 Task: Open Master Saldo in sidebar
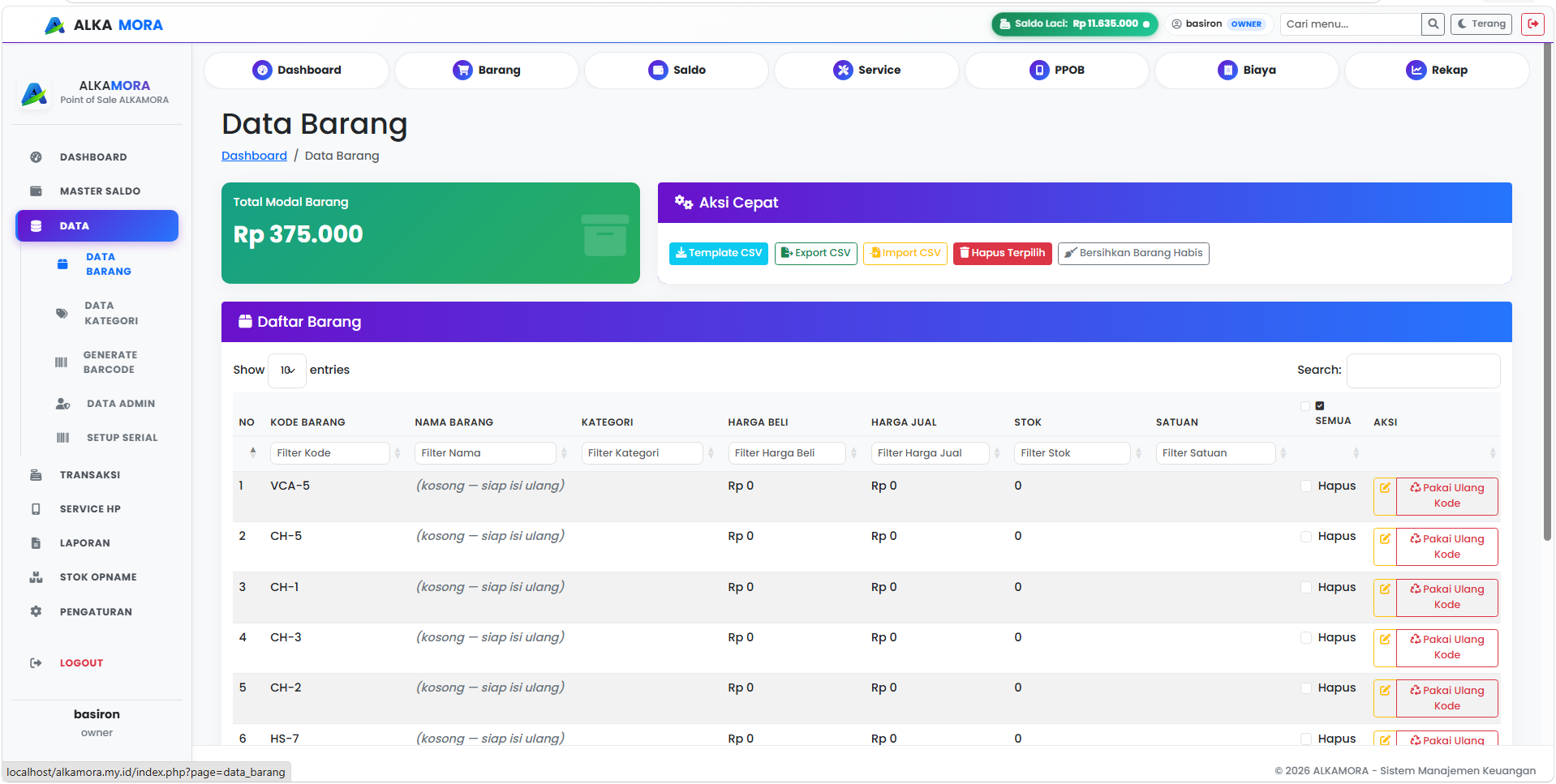[x=100, y=191]
